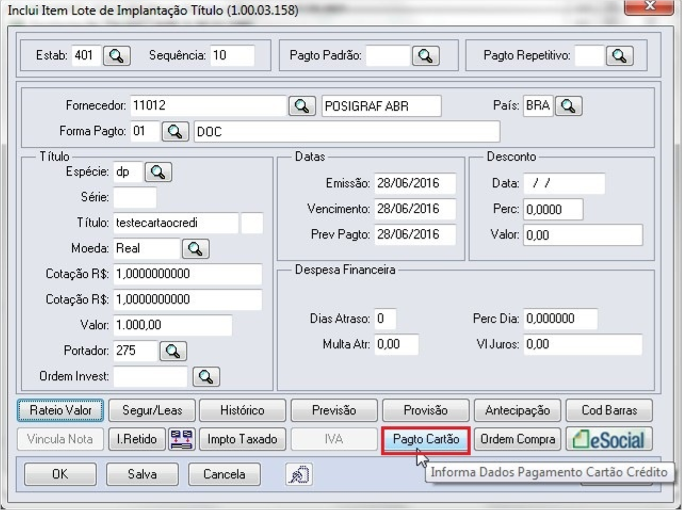Focus the Prev Pagto date field
Image resolution: width=682 pixels, height=510 pixels.
pos(415,235)
